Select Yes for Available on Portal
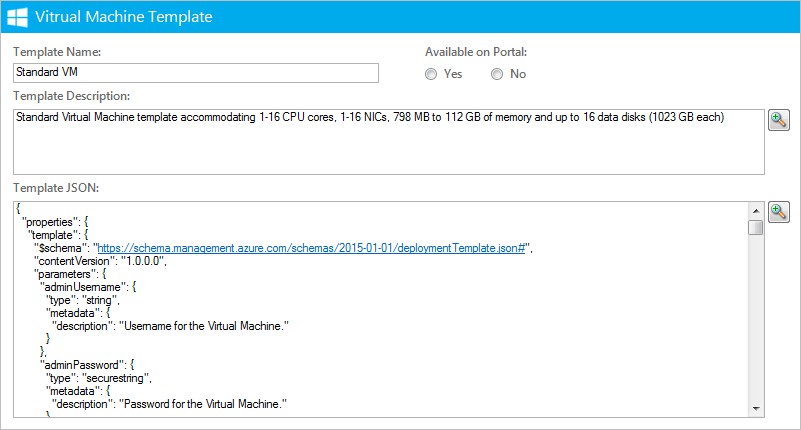This screenshot has width=801, height=430. (x=431, y=74)
